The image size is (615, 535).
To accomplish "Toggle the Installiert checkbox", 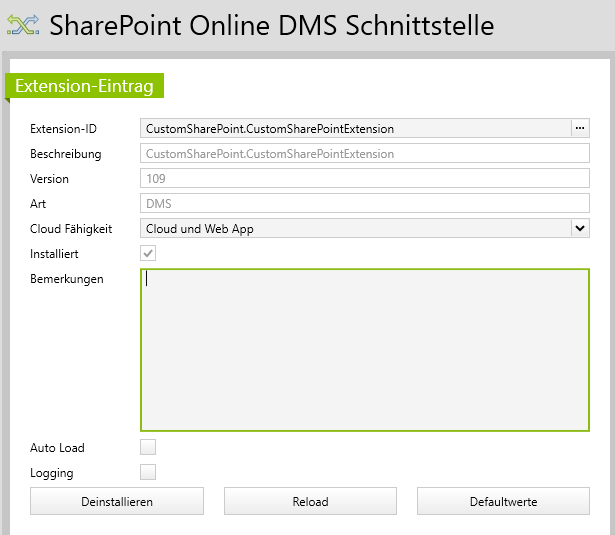I will click(x=148, y=255).
